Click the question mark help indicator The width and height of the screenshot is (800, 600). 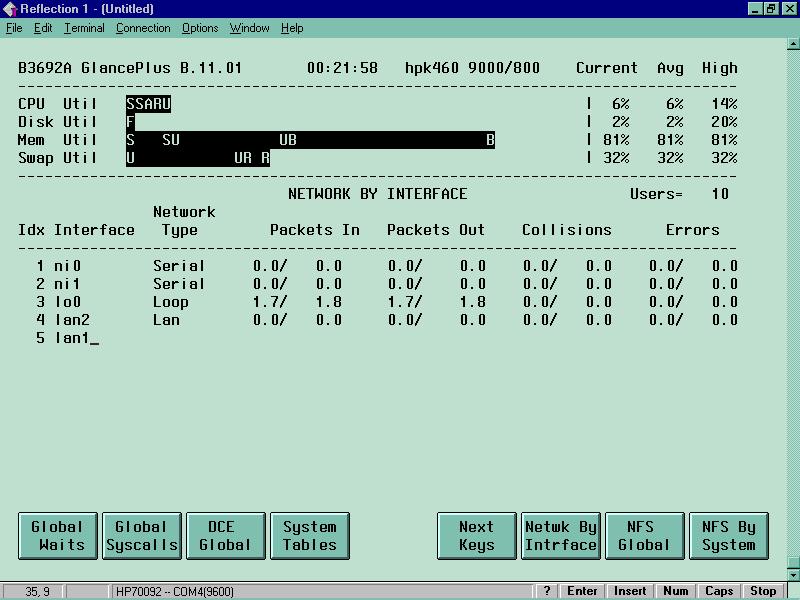coord(547,591)
